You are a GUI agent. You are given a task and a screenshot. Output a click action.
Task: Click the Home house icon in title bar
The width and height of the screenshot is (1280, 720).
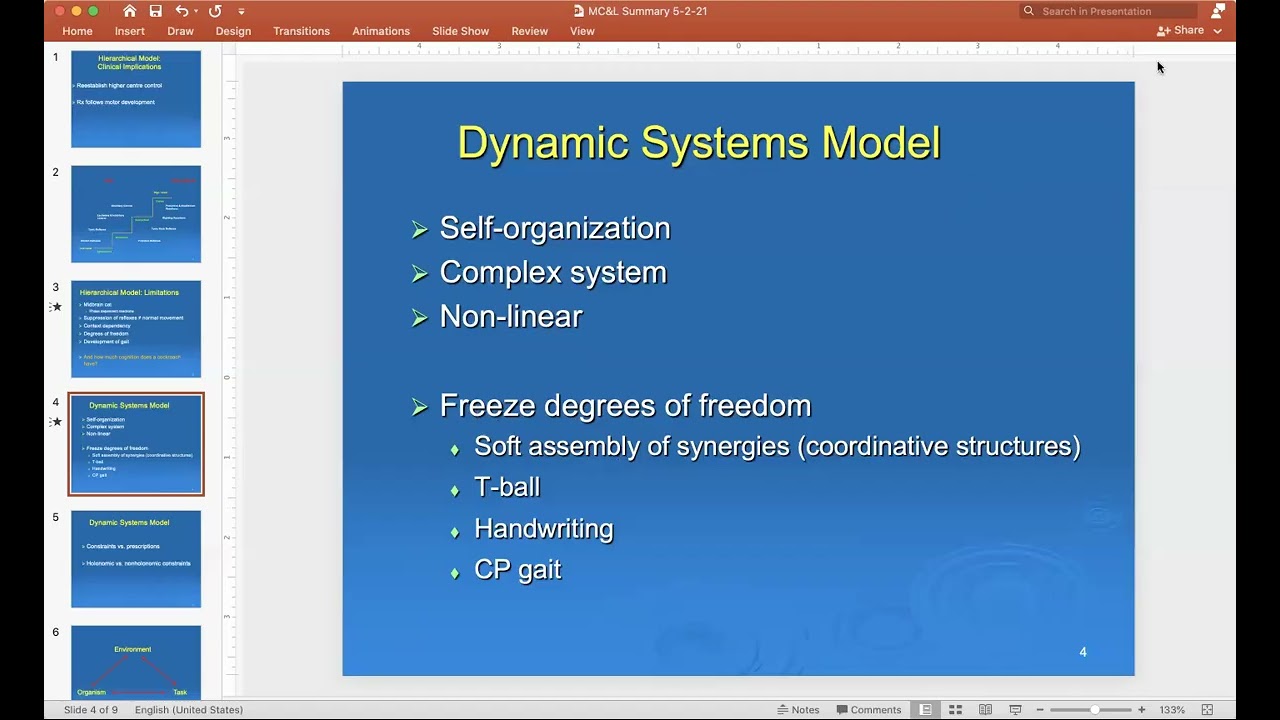(130, 11)
